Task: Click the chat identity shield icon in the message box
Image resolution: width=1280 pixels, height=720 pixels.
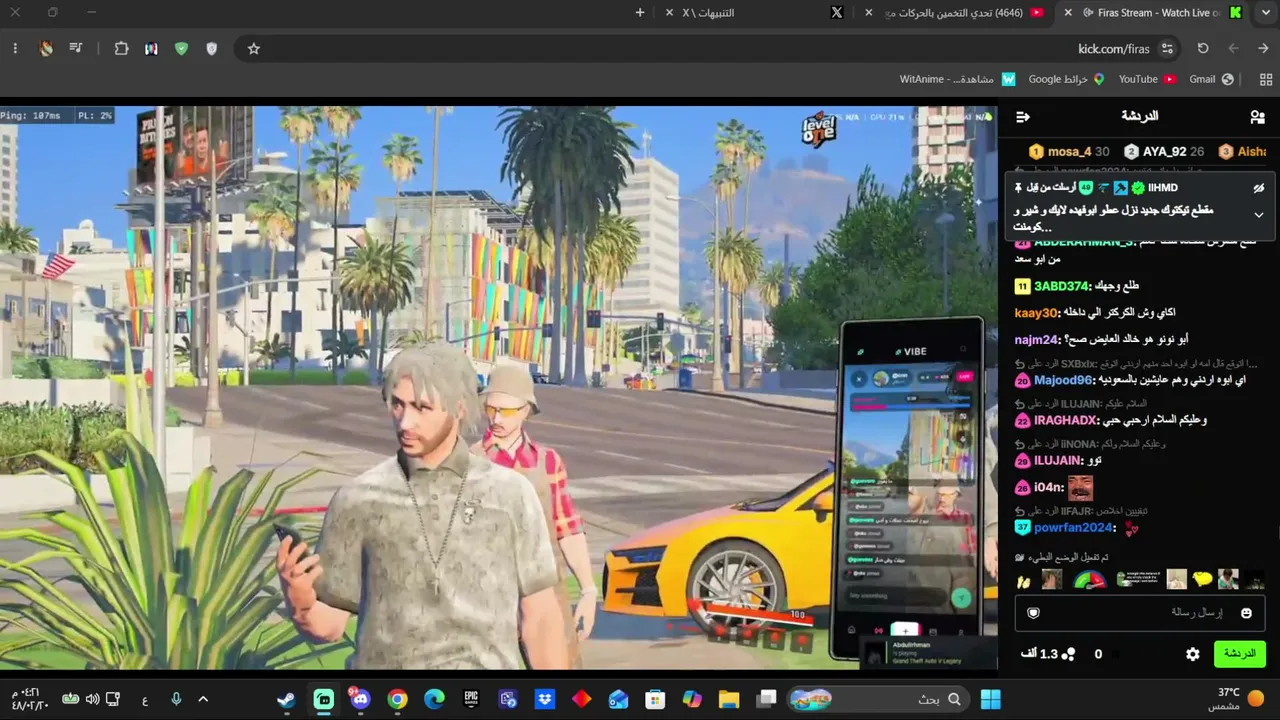Action: (1034, 613)
